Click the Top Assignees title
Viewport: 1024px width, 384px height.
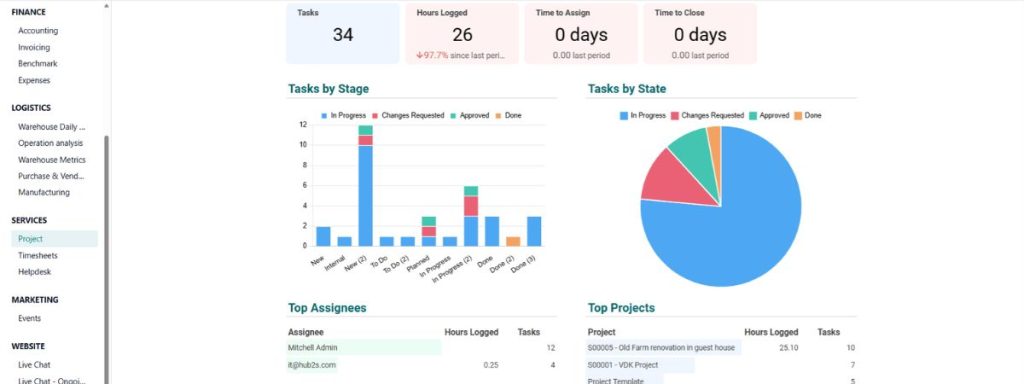click(x=327, y=308)
